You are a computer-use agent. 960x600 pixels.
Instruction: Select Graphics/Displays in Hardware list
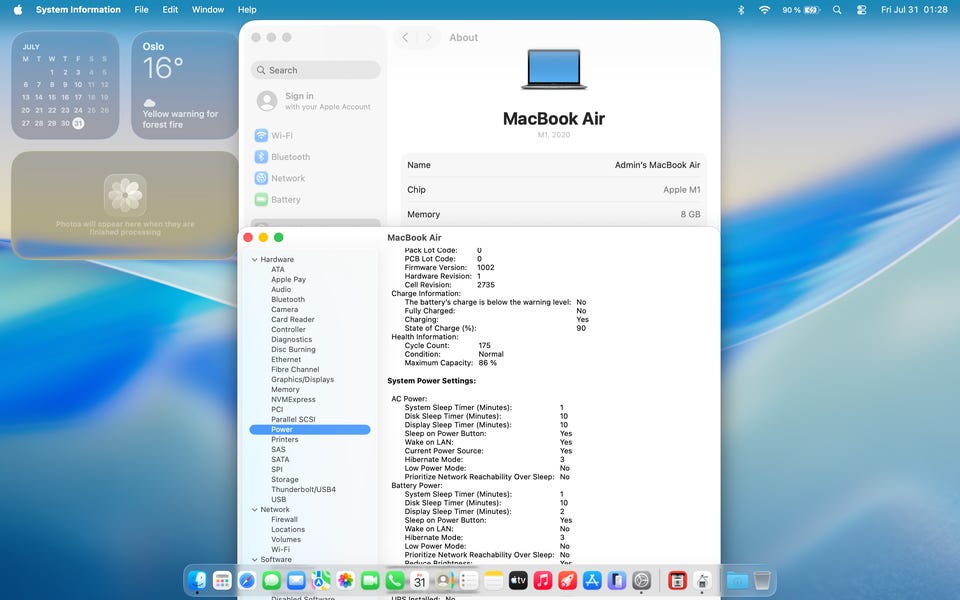pos(302,380)
